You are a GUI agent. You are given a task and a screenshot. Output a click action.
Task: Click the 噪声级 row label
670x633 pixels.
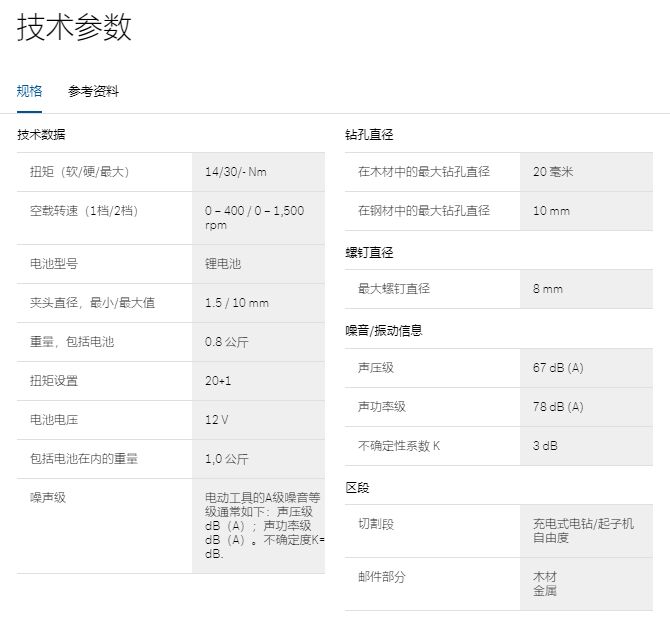pos(48,497)
